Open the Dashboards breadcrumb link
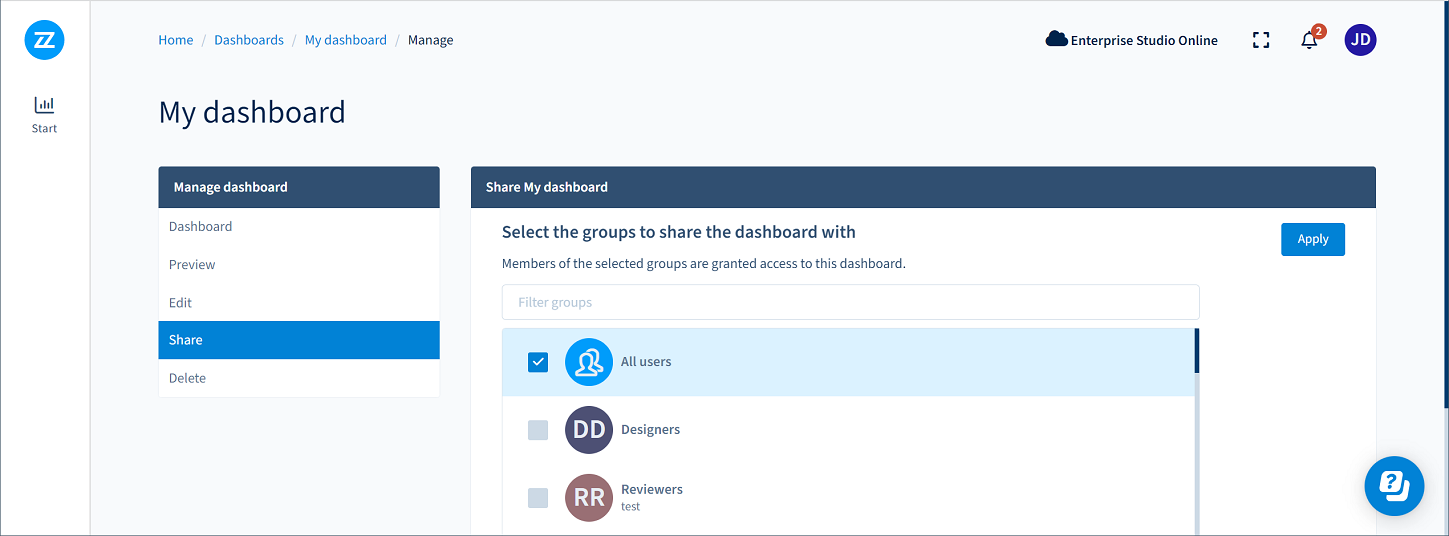The height and width of the screenshot is (536, 1449). click(x=249, y=40)
